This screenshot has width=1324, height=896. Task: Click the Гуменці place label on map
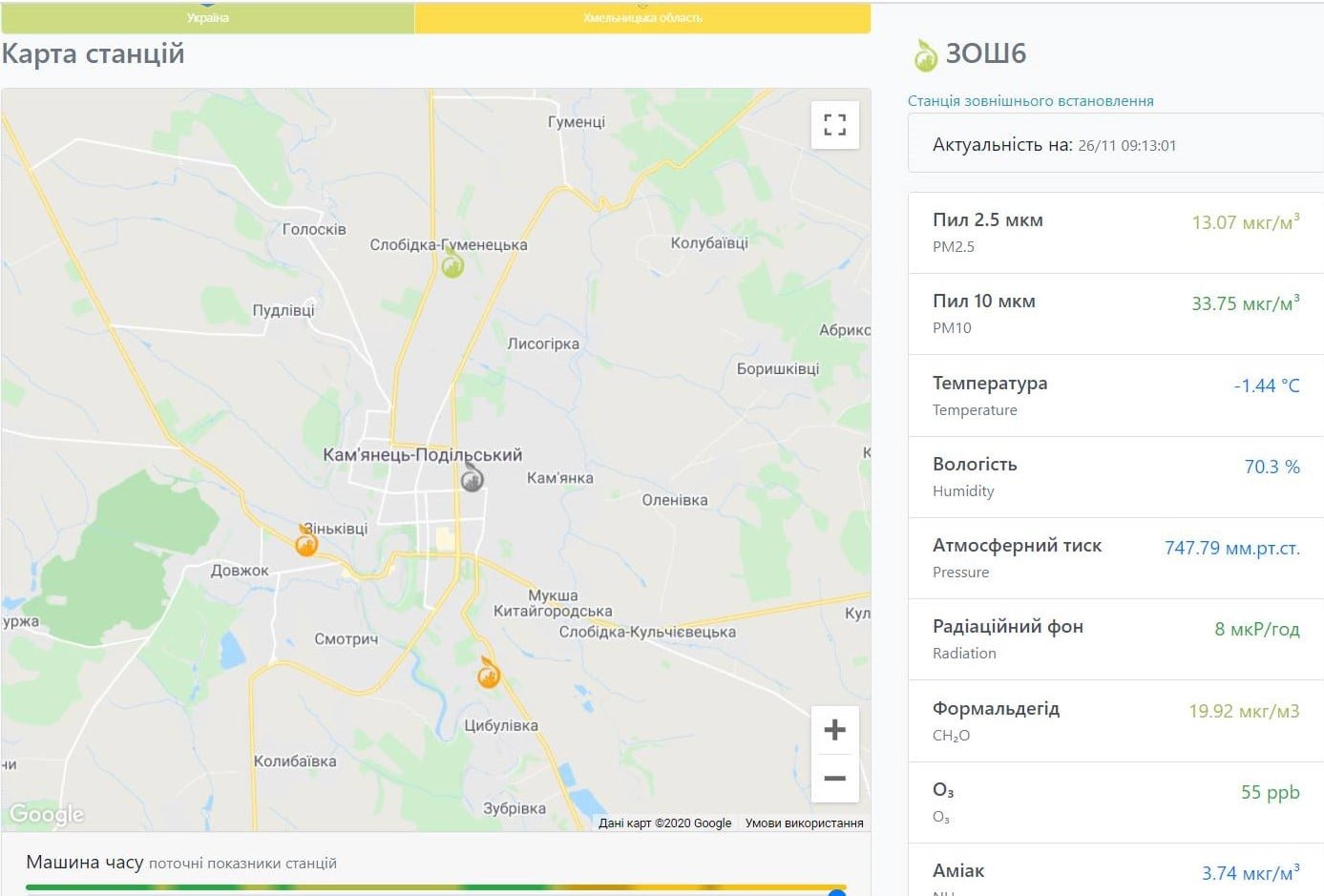tap(577, 122)
